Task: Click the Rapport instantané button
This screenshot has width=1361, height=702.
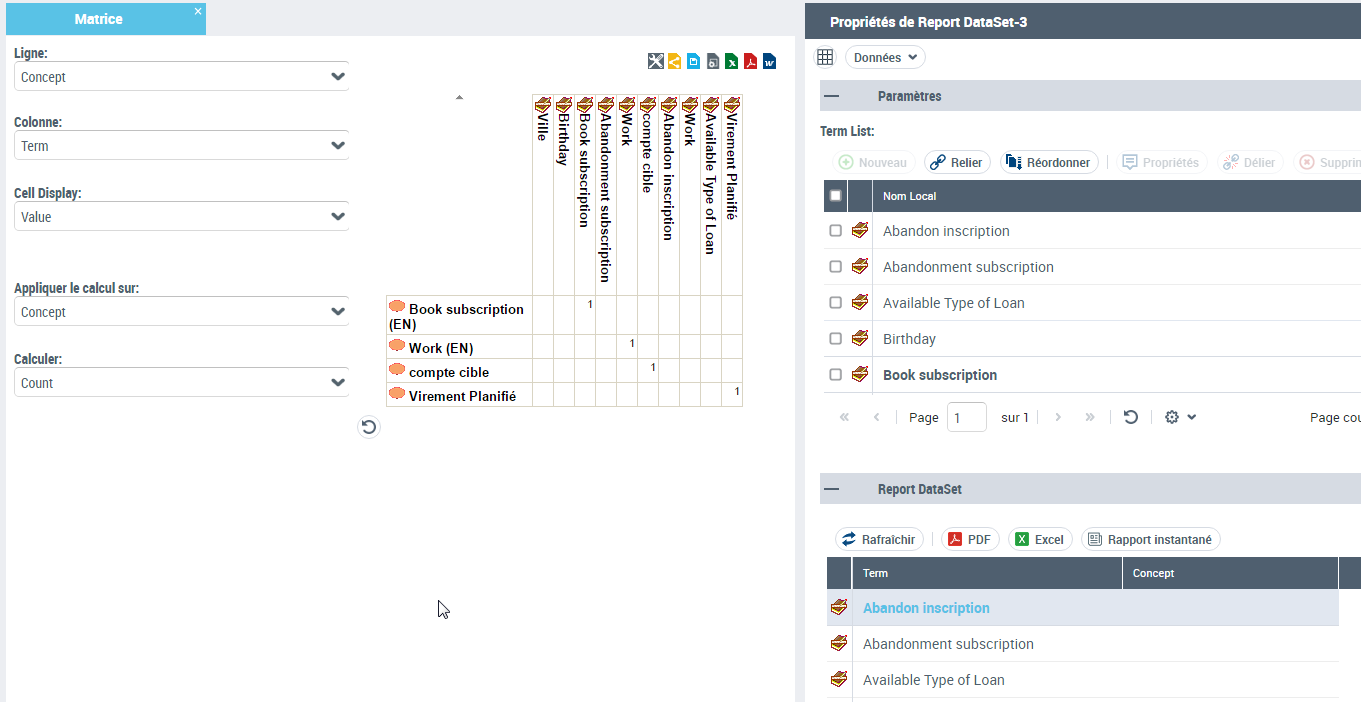Action: pos(1150,540)
